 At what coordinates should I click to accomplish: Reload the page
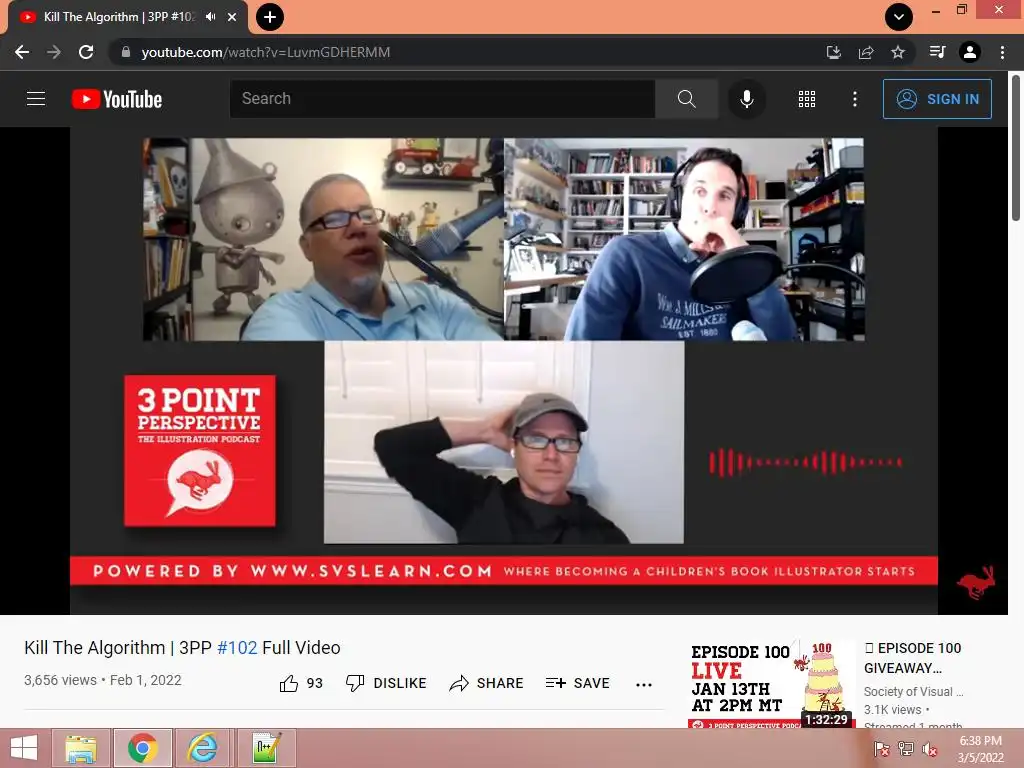(86, 52)
